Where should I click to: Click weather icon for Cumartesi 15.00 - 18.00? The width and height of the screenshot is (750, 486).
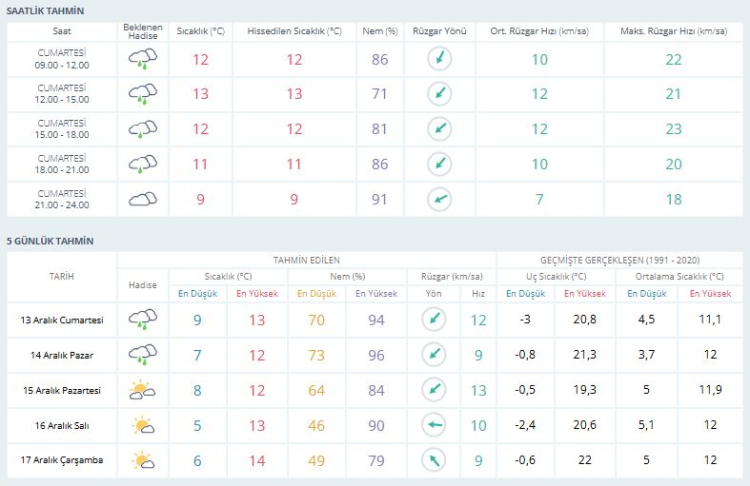pyautogui.click(x=142, y=129)
